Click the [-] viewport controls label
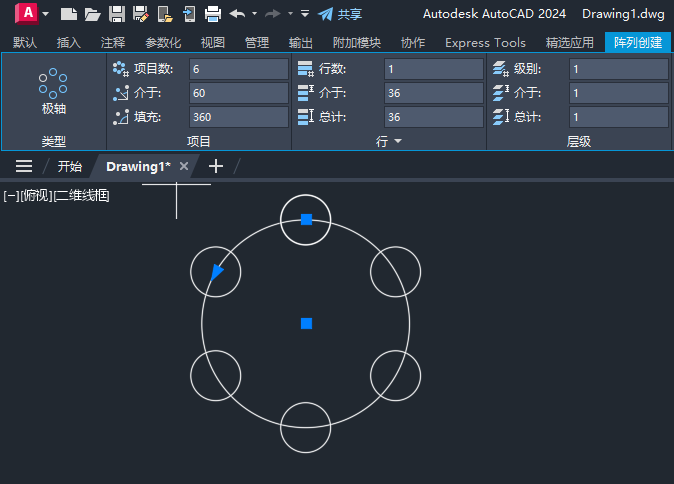This screenshot has height=484, width=674. (9, 195)
